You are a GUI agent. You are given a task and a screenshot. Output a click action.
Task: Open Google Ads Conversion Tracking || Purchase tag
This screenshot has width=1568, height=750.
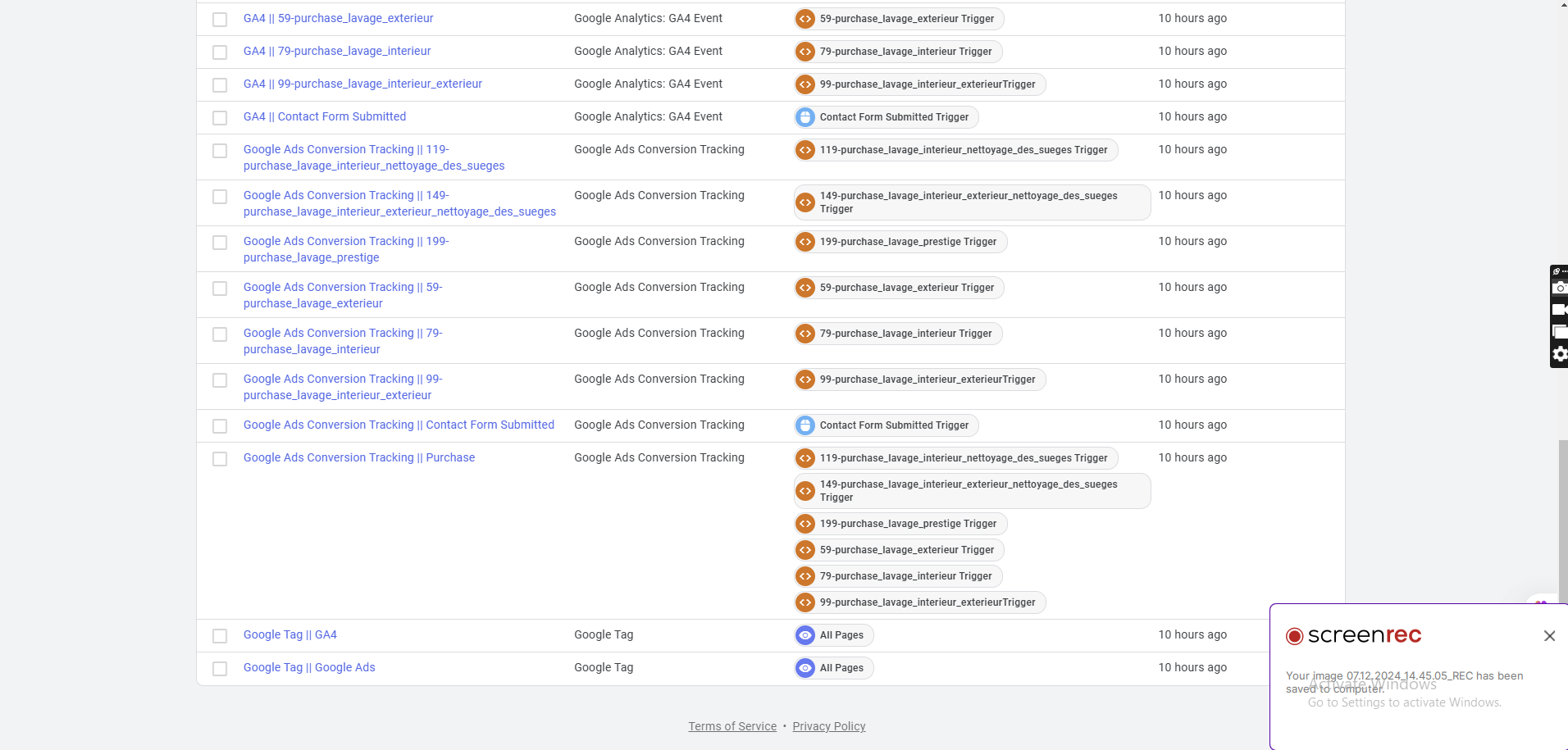click(359, 457)
